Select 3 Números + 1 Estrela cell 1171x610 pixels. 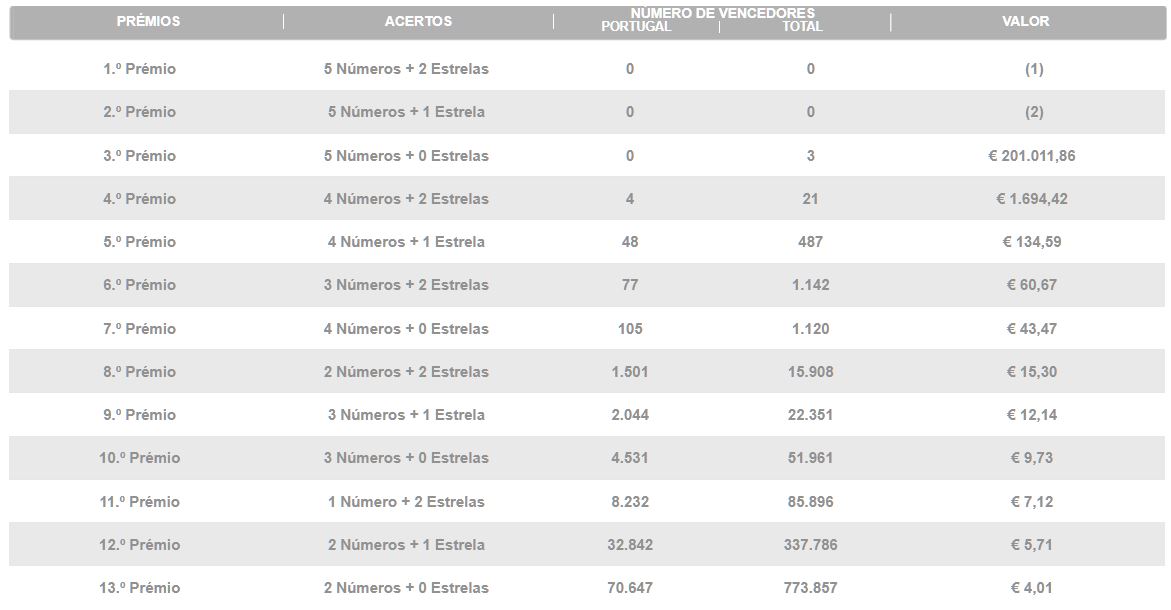406,414
